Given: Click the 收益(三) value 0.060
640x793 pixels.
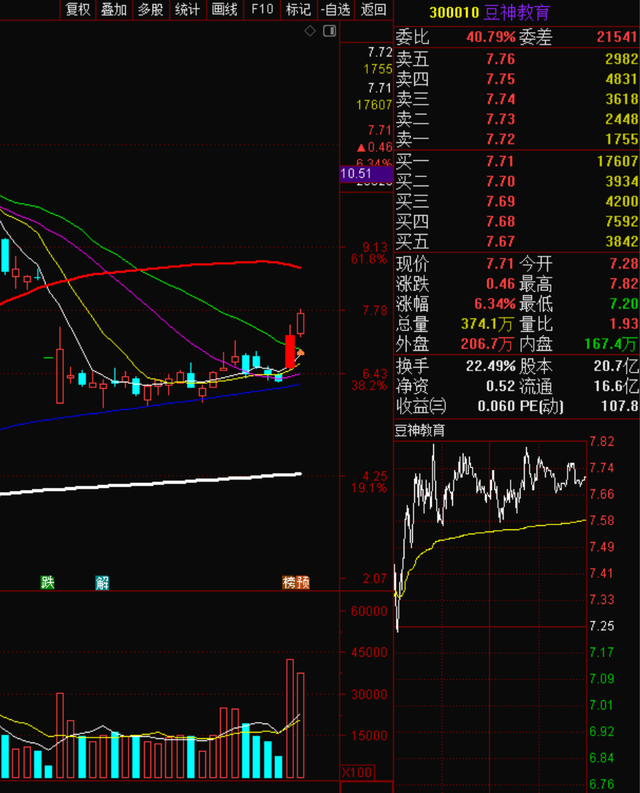Looking at the screenshot, I should tap(496, 406).
